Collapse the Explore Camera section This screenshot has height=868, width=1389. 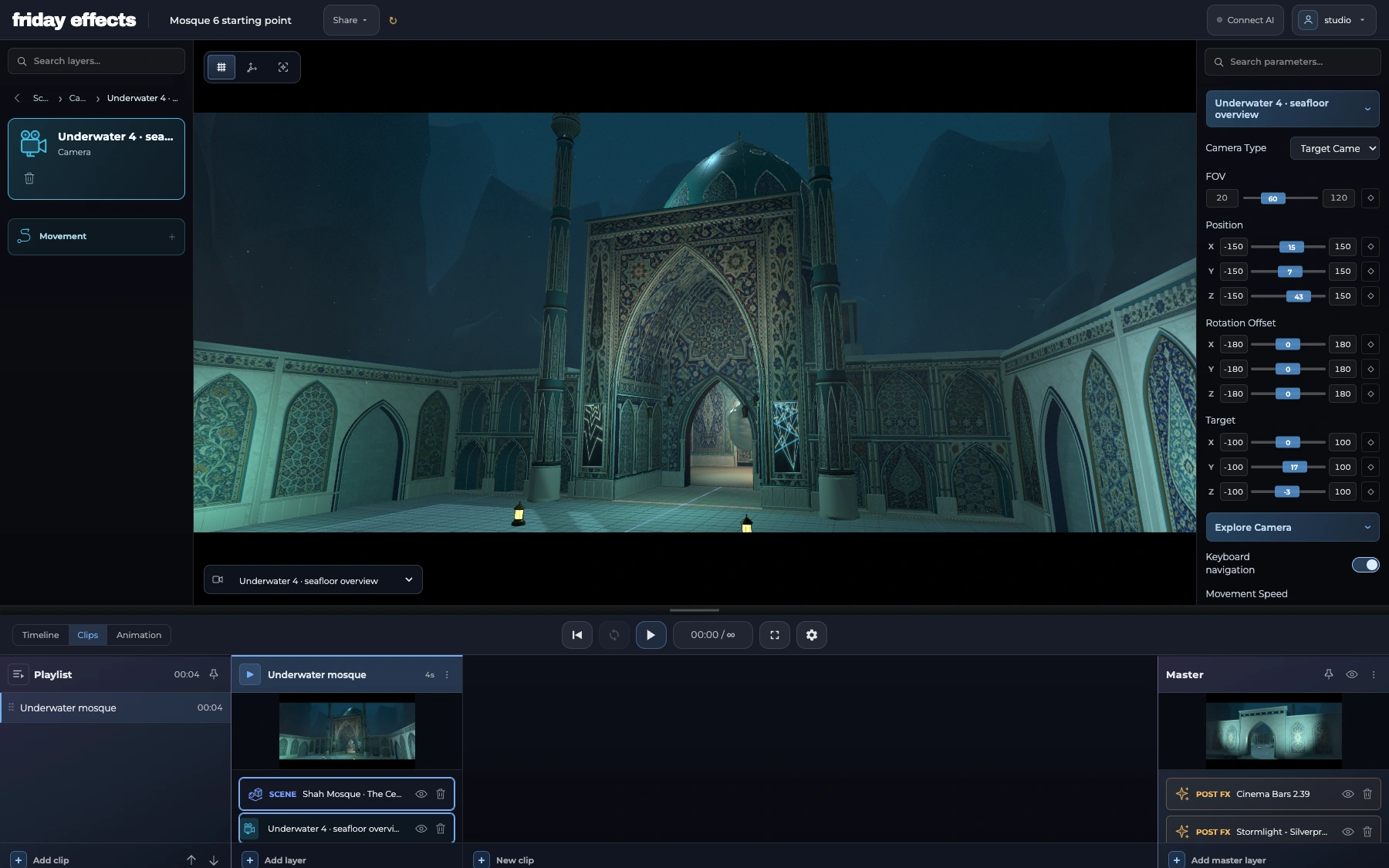(1293, 528)
